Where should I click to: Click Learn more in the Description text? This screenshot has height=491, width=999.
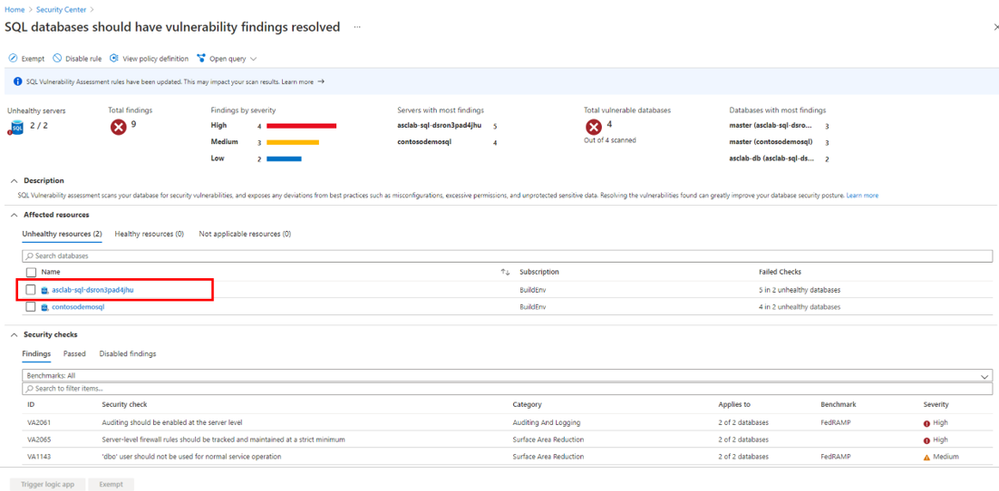[862, 196]
